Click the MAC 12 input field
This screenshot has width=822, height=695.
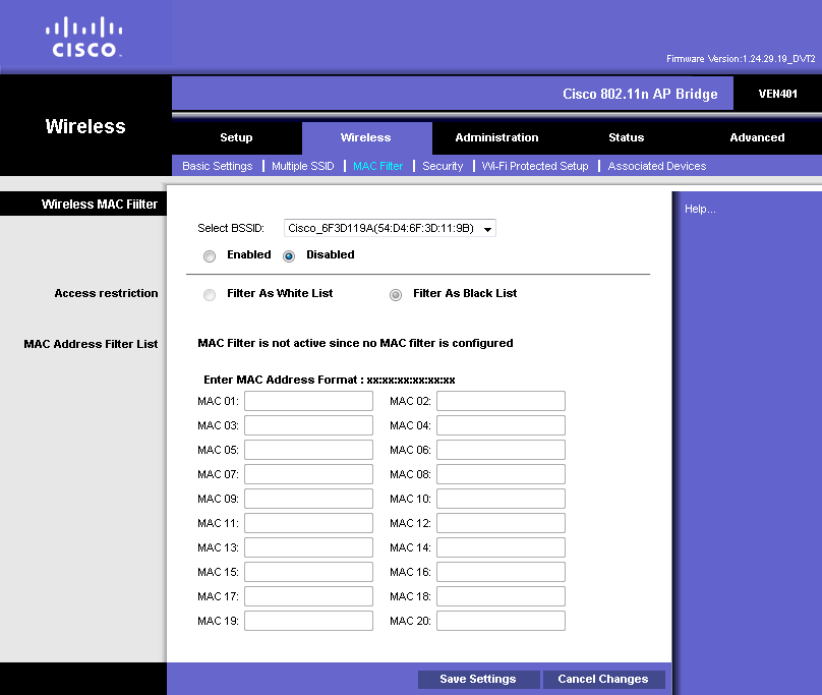tap(501, 523)
